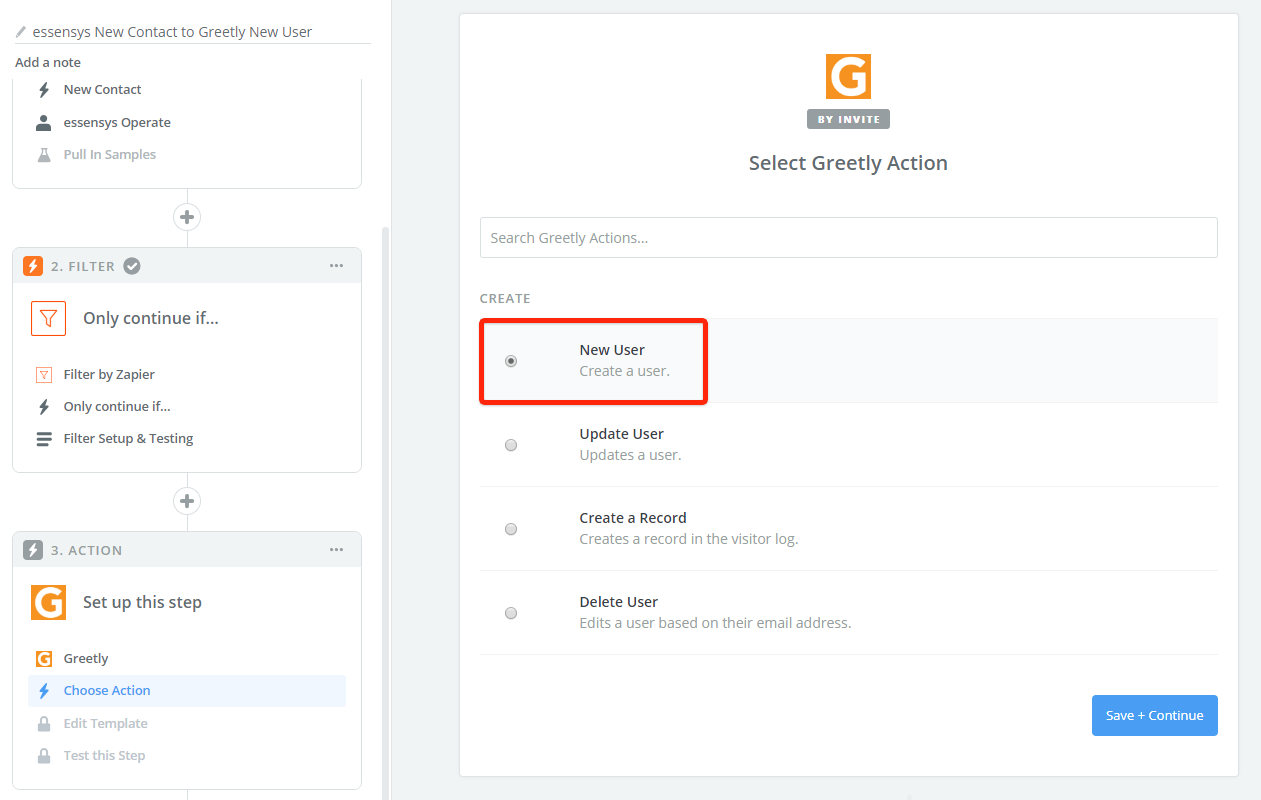The height and width of the screenshot is (800, 1261).
Task: Click the lightning icon beside New Contact
Action: pos(43,90)
